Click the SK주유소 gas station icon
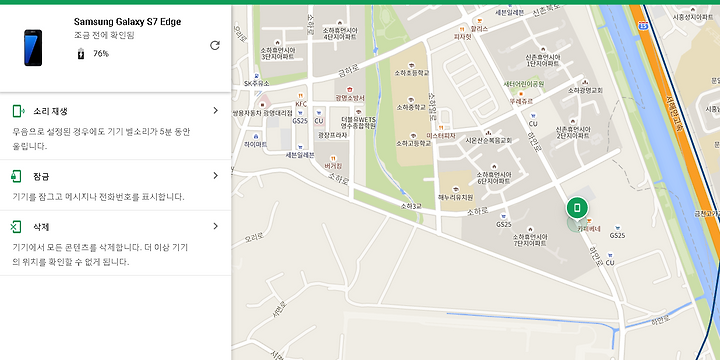 [x=257, y=76]
